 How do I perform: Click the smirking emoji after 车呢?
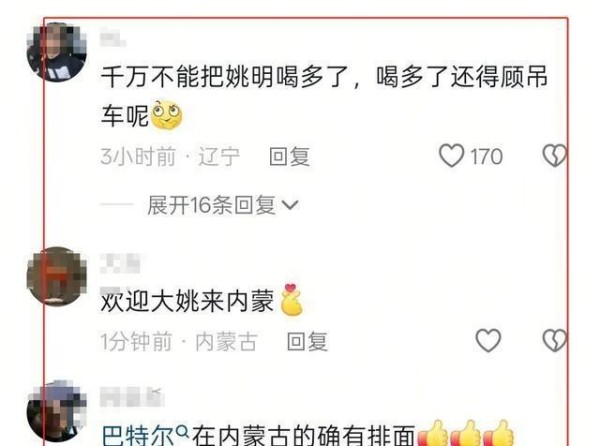[167, 115]
